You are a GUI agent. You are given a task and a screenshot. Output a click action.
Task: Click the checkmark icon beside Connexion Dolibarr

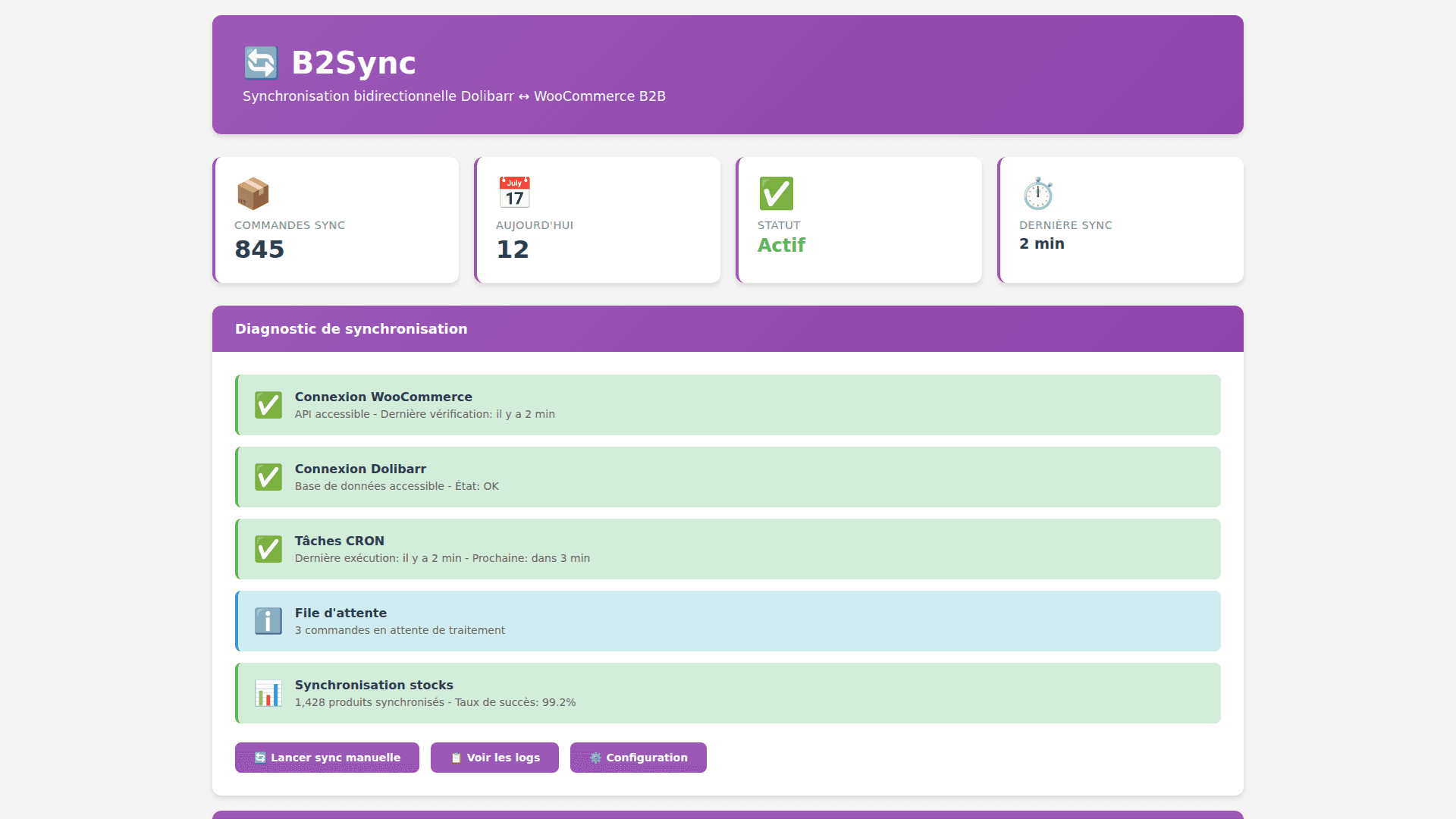tap(268, 477)
